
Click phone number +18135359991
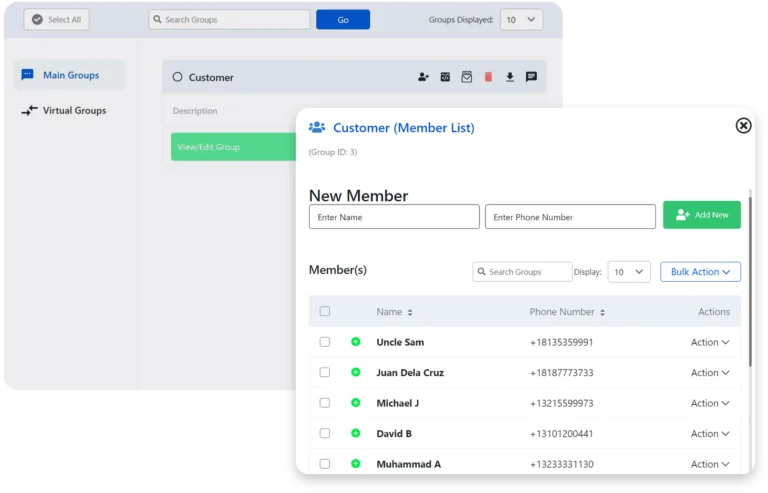pyautogui.click(x=561, y=342)
